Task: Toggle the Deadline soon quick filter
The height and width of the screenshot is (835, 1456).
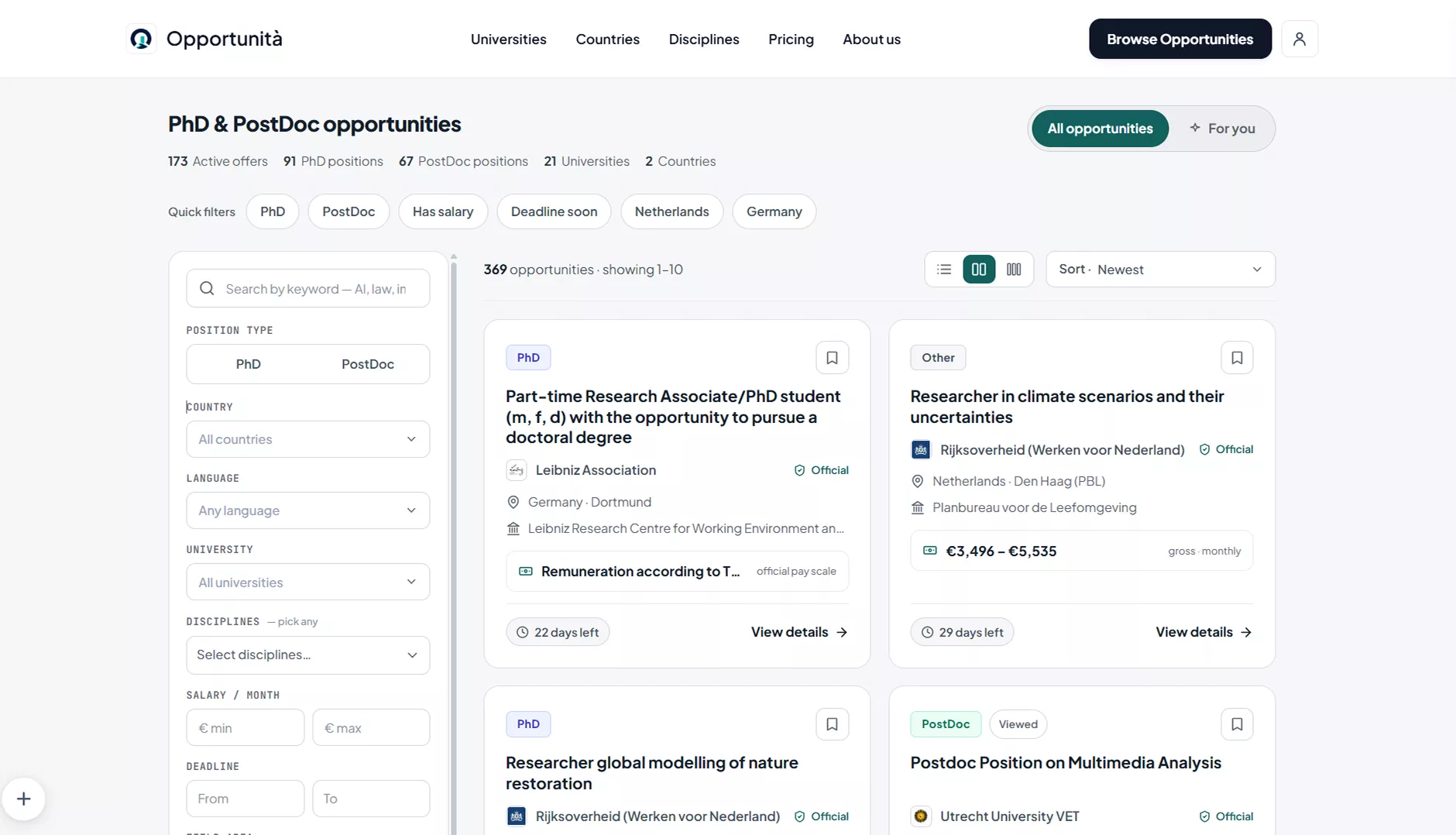Action: click(554, 211)
